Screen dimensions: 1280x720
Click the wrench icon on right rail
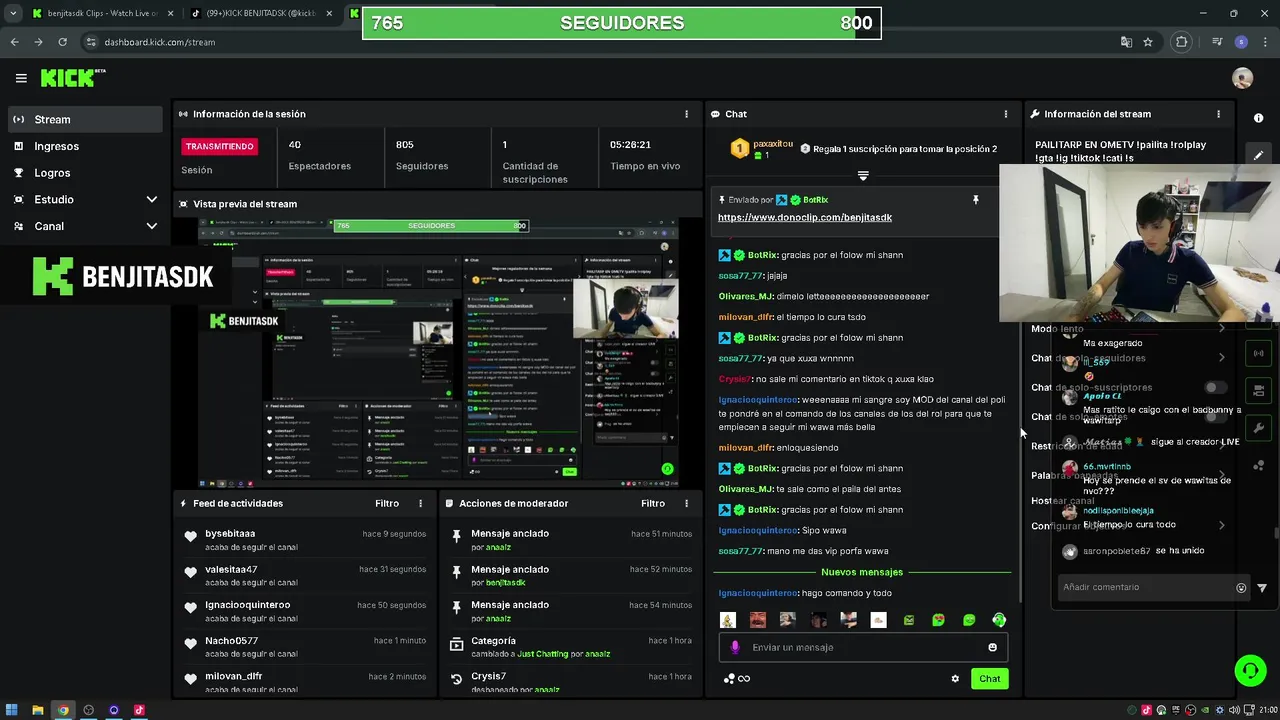click(1258, 428)
